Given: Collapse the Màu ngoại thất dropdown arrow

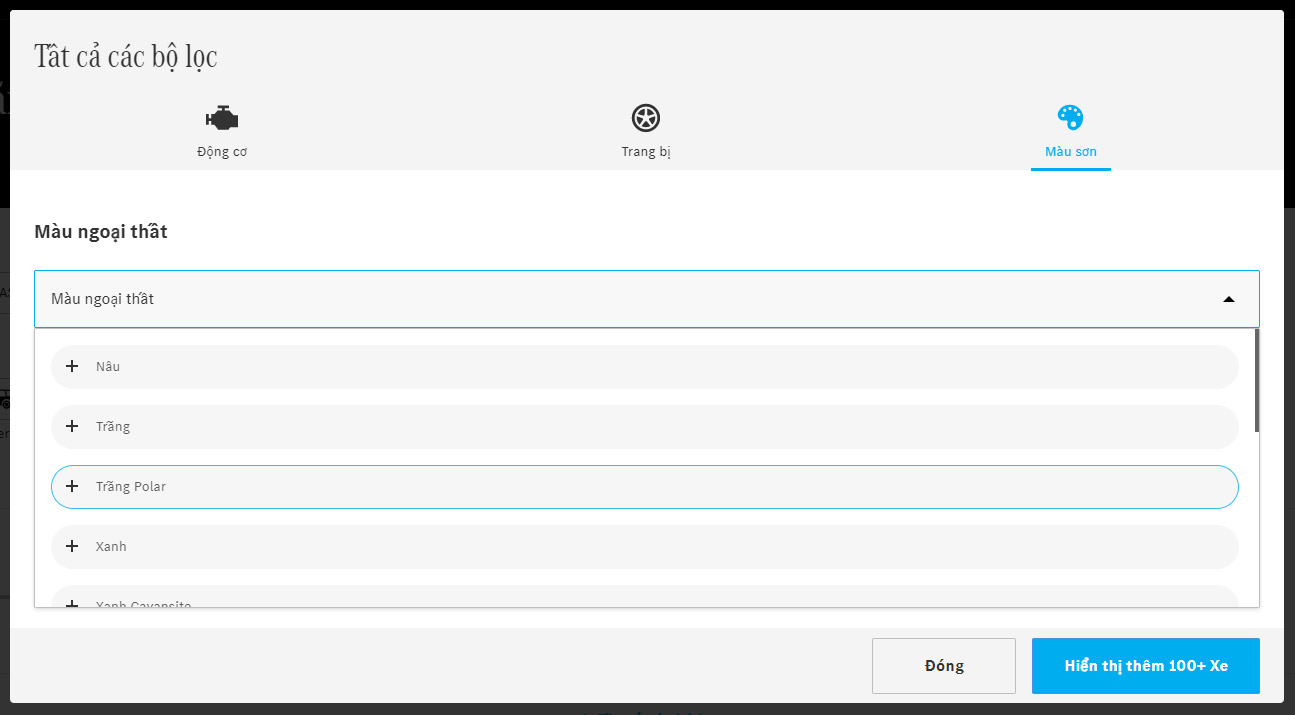Looking at the screenshot, I should 1228,299.
